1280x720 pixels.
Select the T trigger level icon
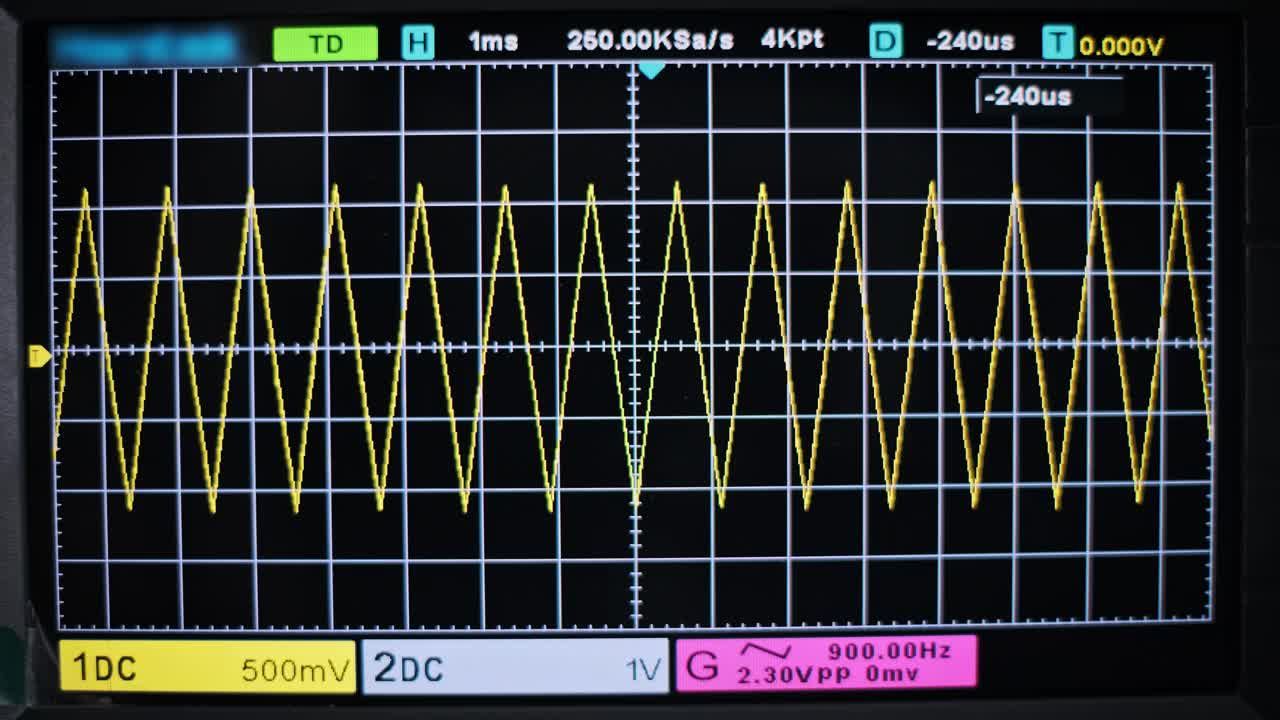1057,43
